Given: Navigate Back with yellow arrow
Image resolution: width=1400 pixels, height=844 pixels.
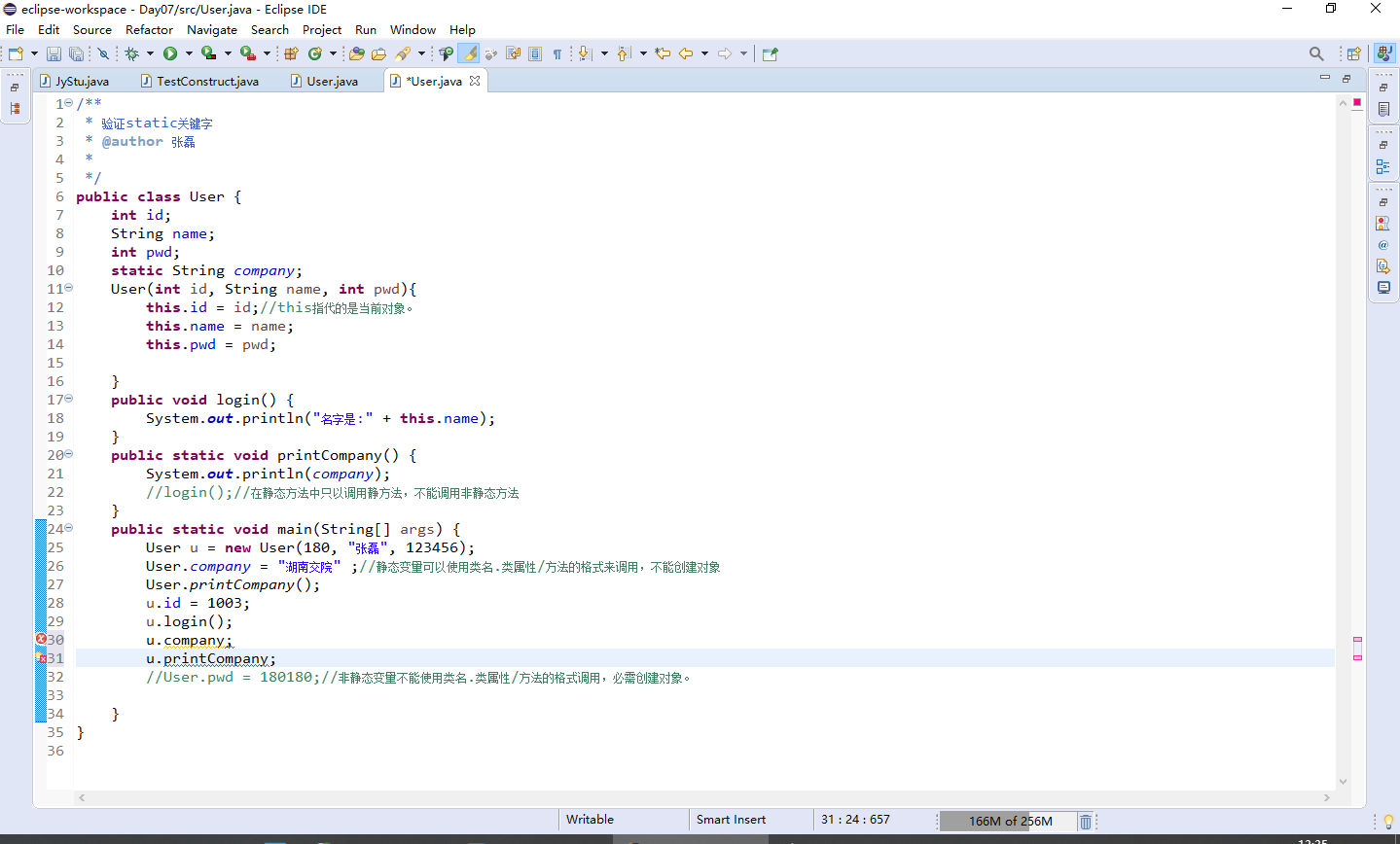Looking at the screenshot, I should (x=686, y=53).
